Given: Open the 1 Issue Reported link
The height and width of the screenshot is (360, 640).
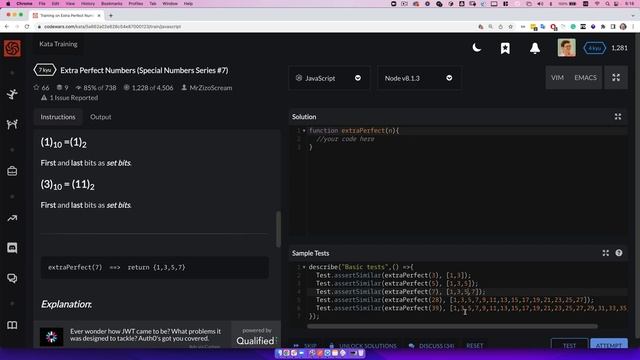Looking at the screenshot, I should tap(73, 98).
